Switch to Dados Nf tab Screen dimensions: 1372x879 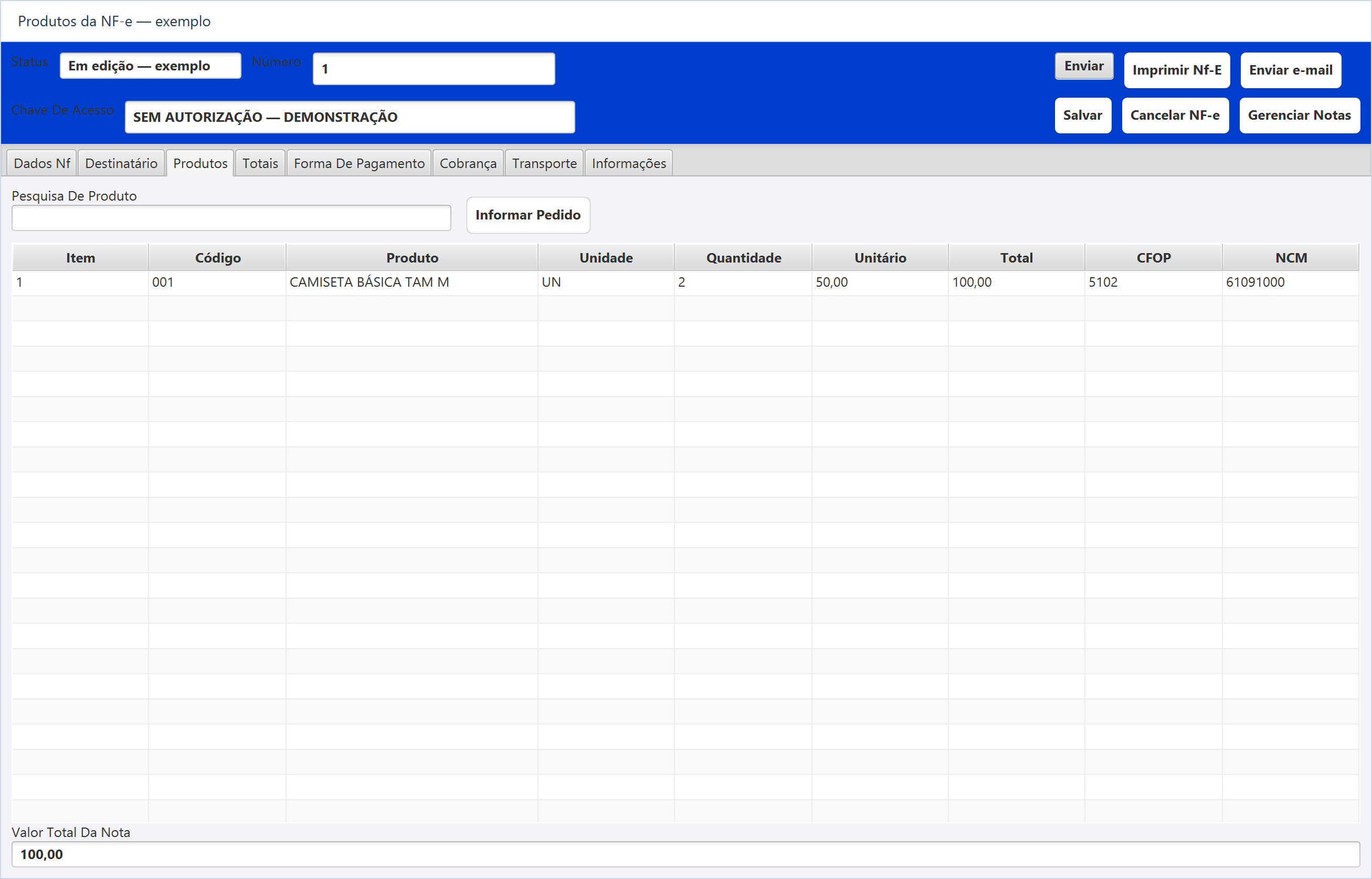click(x=41, y=163)
